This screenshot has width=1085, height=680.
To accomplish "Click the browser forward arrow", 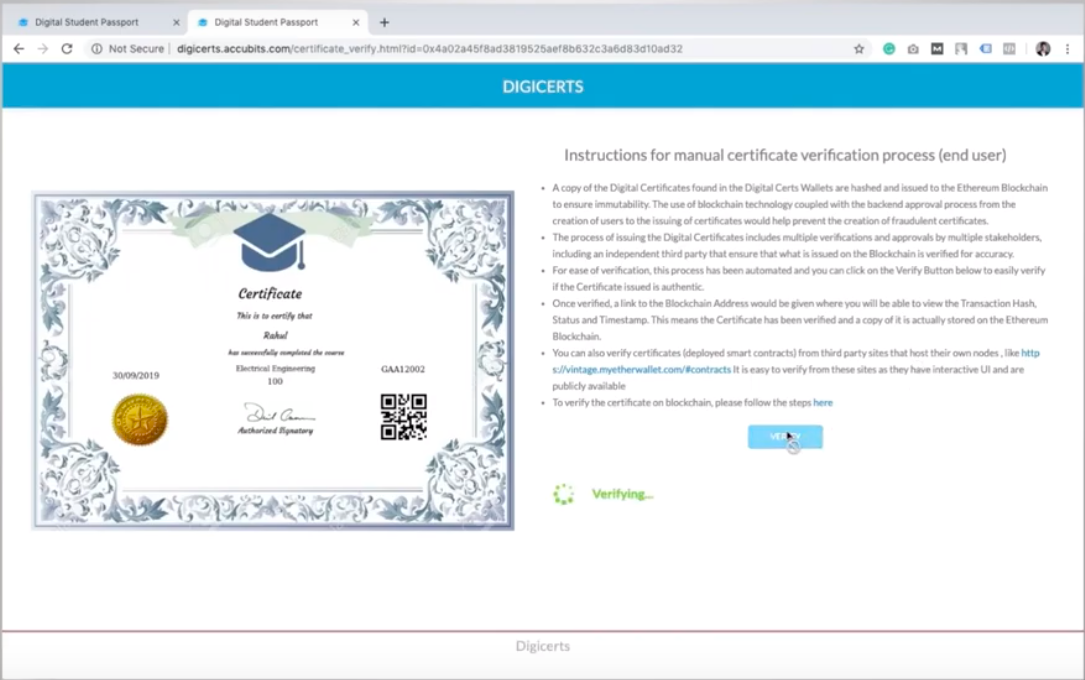I will tap(43, 49).
